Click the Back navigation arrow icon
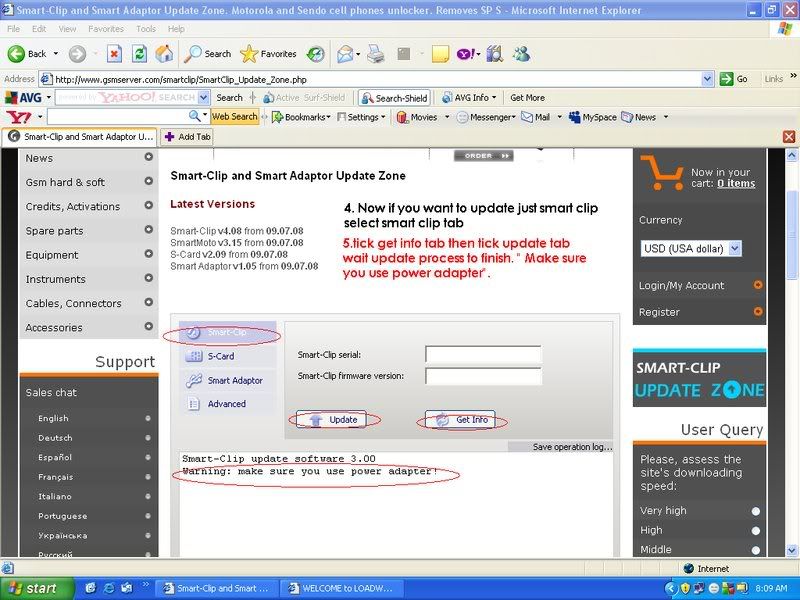Viewport: 800px width, 600px height. 16,54
